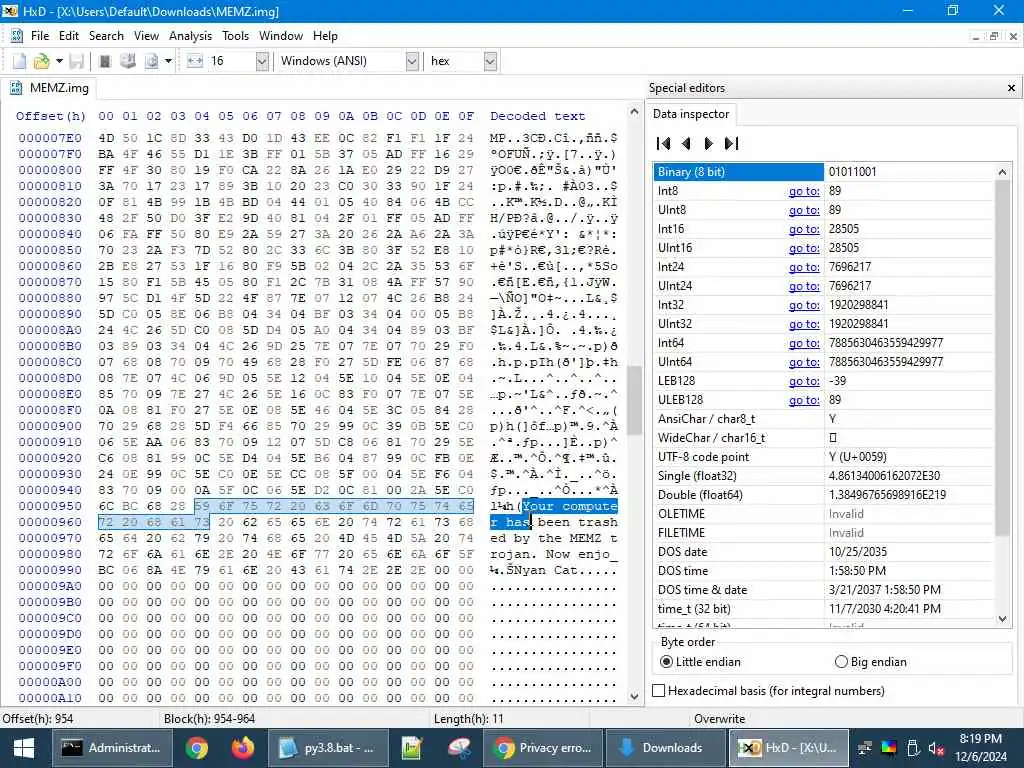Image resolution: width=1024 pixels, height=768 pixels.
Task: Open Google Chrome from taskbar
Action: pos(196,748)
